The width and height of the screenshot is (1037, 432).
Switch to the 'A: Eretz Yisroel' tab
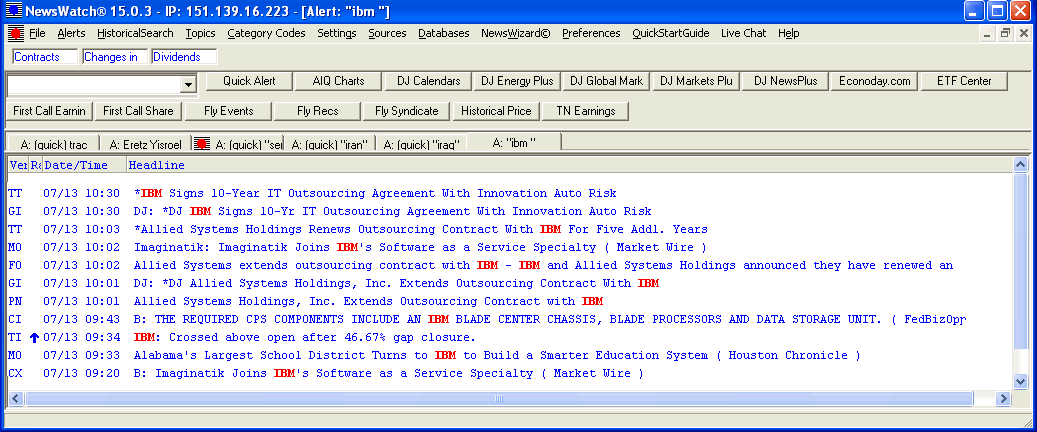point(146,144)
